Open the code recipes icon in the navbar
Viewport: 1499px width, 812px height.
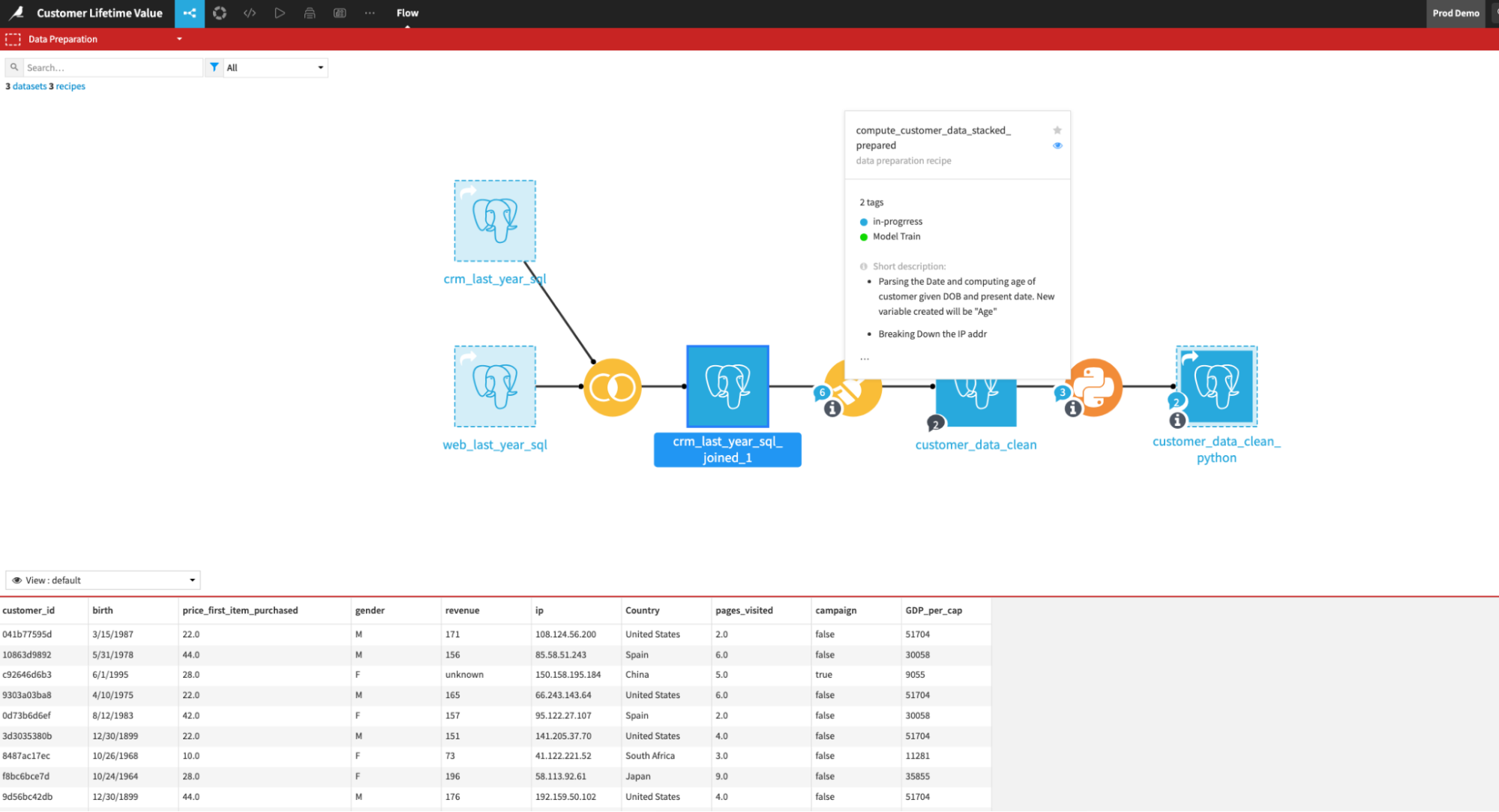250,13
